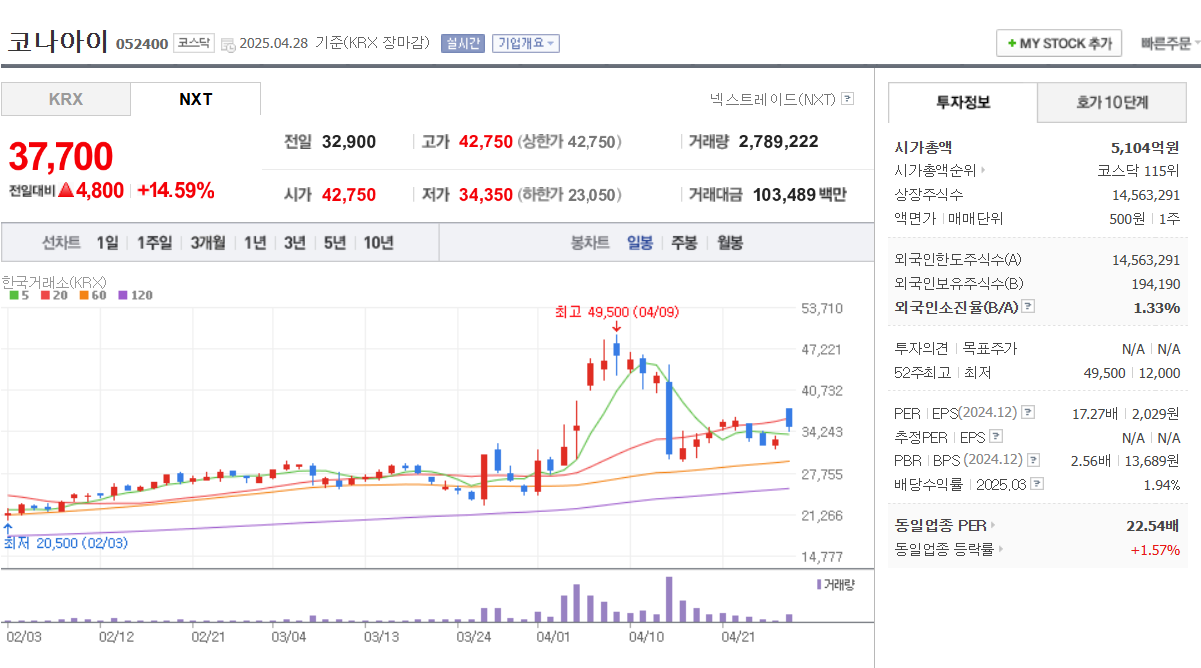The height and width of the screenshot is (668, 1201).
Task: Click the 코스닥 115위 ranking value
Action: click(x=1139, y=170)
